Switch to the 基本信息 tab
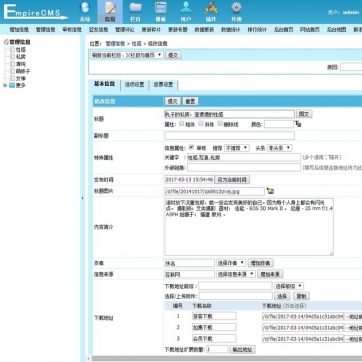The image size is (362, 362). click(104, 84)
